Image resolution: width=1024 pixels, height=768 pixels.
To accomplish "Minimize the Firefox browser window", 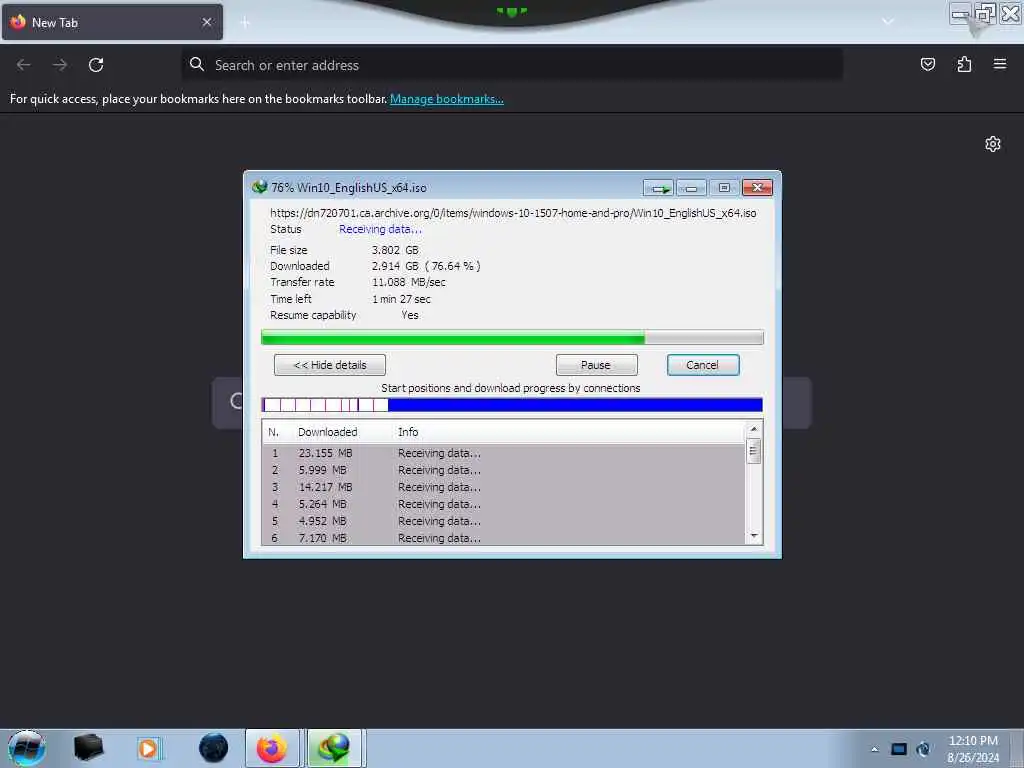I will (x=960, y=14).
